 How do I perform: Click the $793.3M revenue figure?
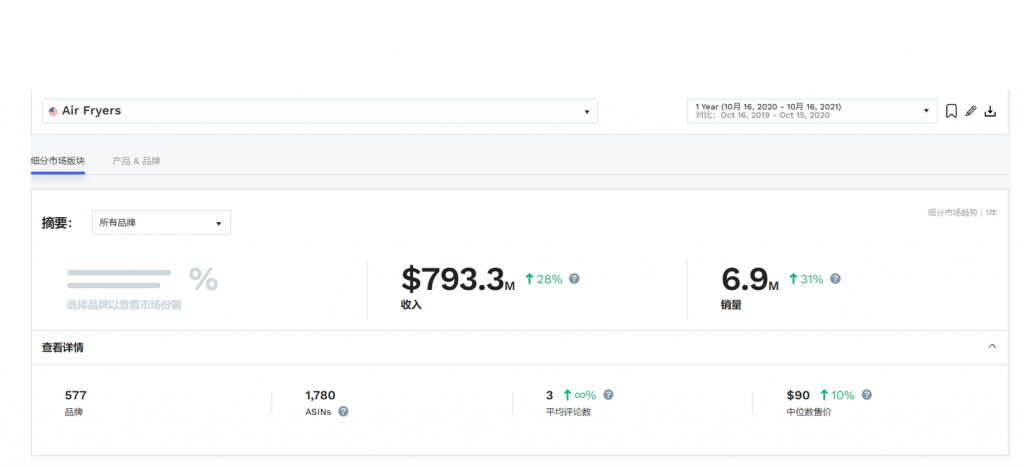(458, 279)
